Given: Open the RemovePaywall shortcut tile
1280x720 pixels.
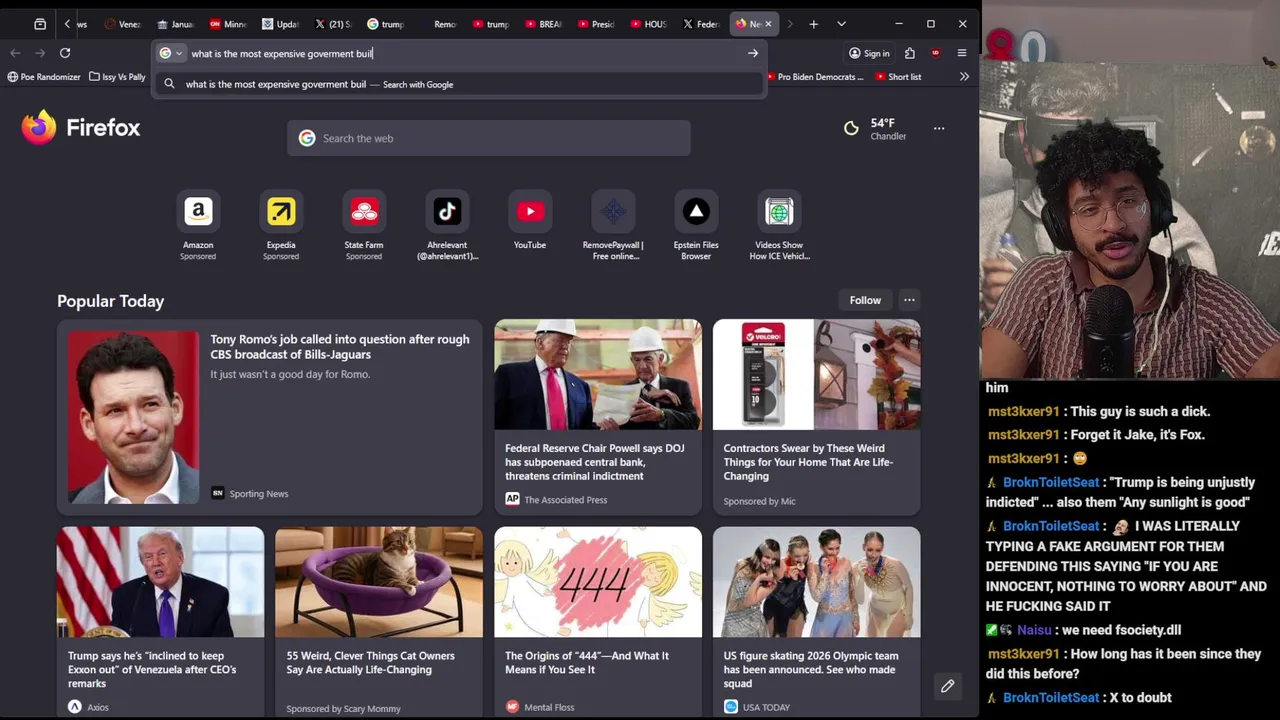Looking at the screenshot, I should coord(613,227).
